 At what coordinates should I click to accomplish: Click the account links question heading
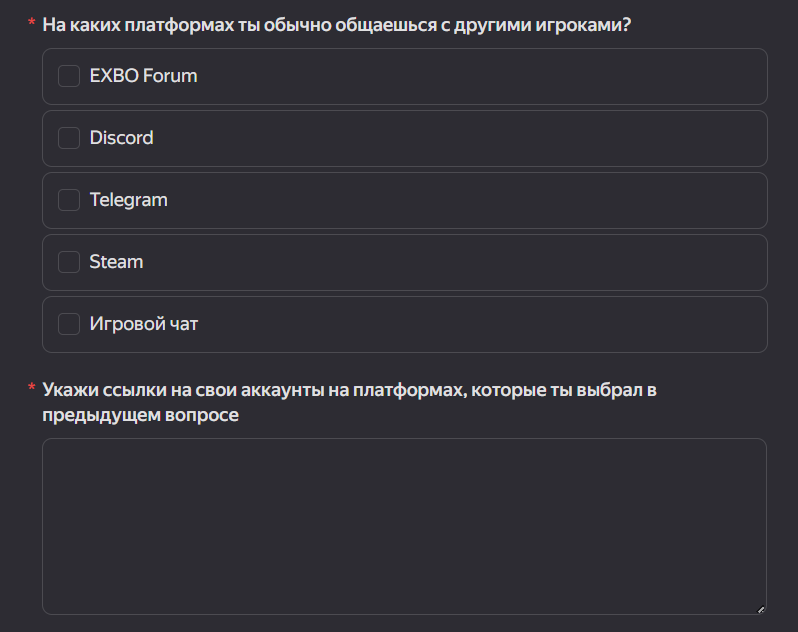pyautogui.click(x=349, y=402)
